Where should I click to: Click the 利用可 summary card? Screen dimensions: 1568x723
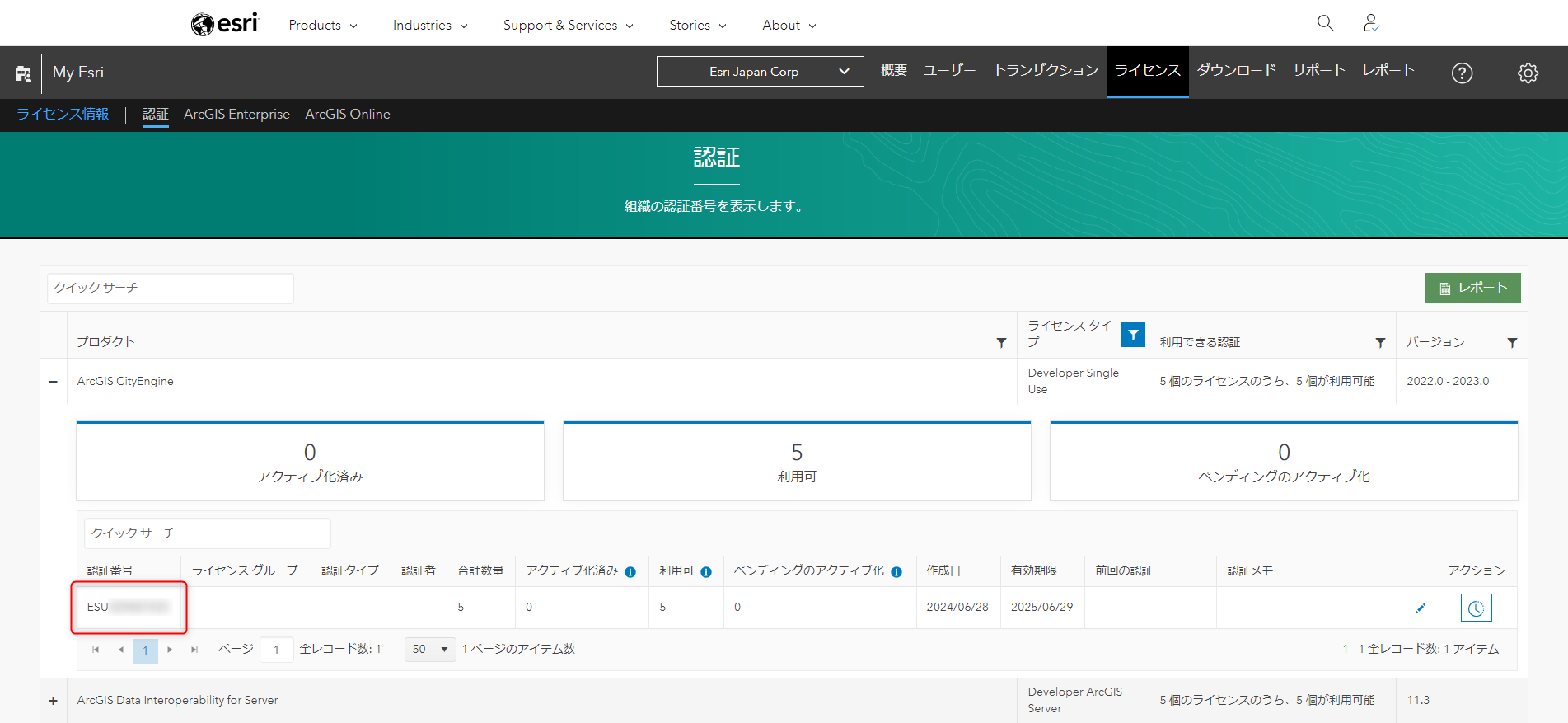coord(797,462)
